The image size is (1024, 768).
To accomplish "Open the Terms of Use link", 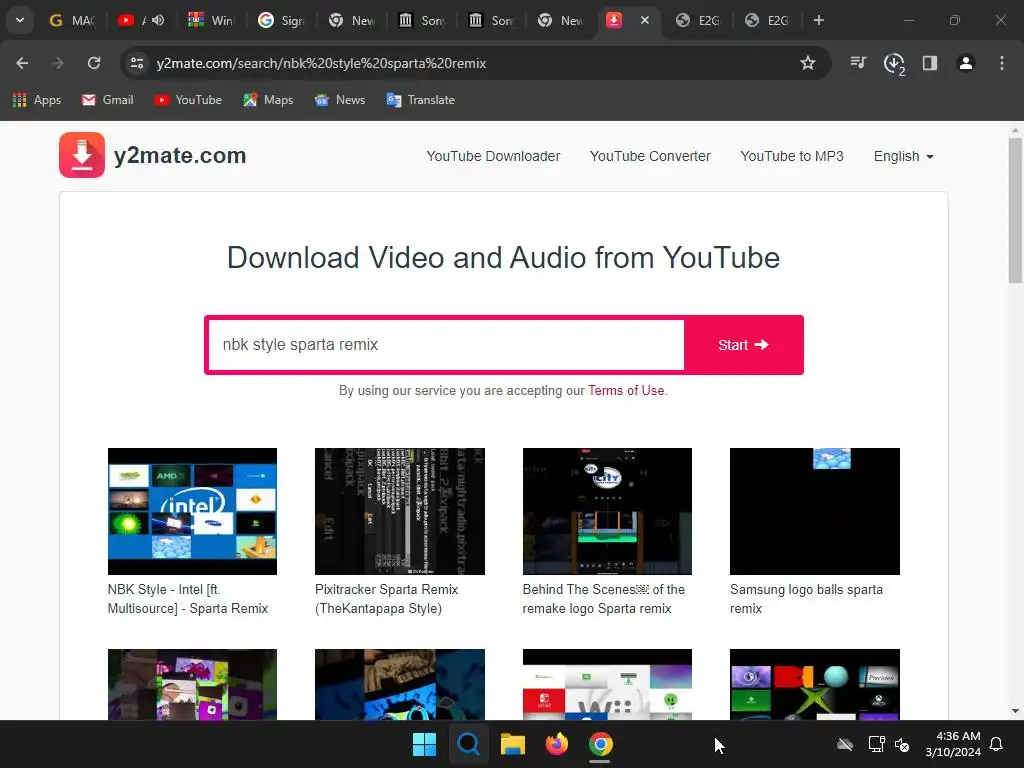I will (x=626, y=391).
